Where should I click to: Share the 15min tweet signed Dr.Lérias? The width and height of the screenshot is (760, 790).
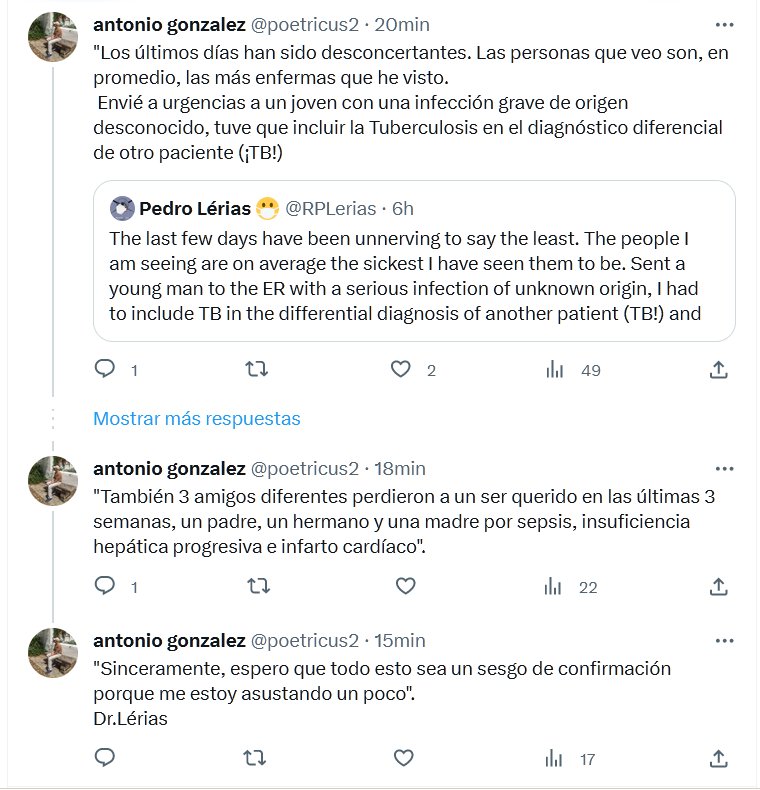[x=717, y=758]
